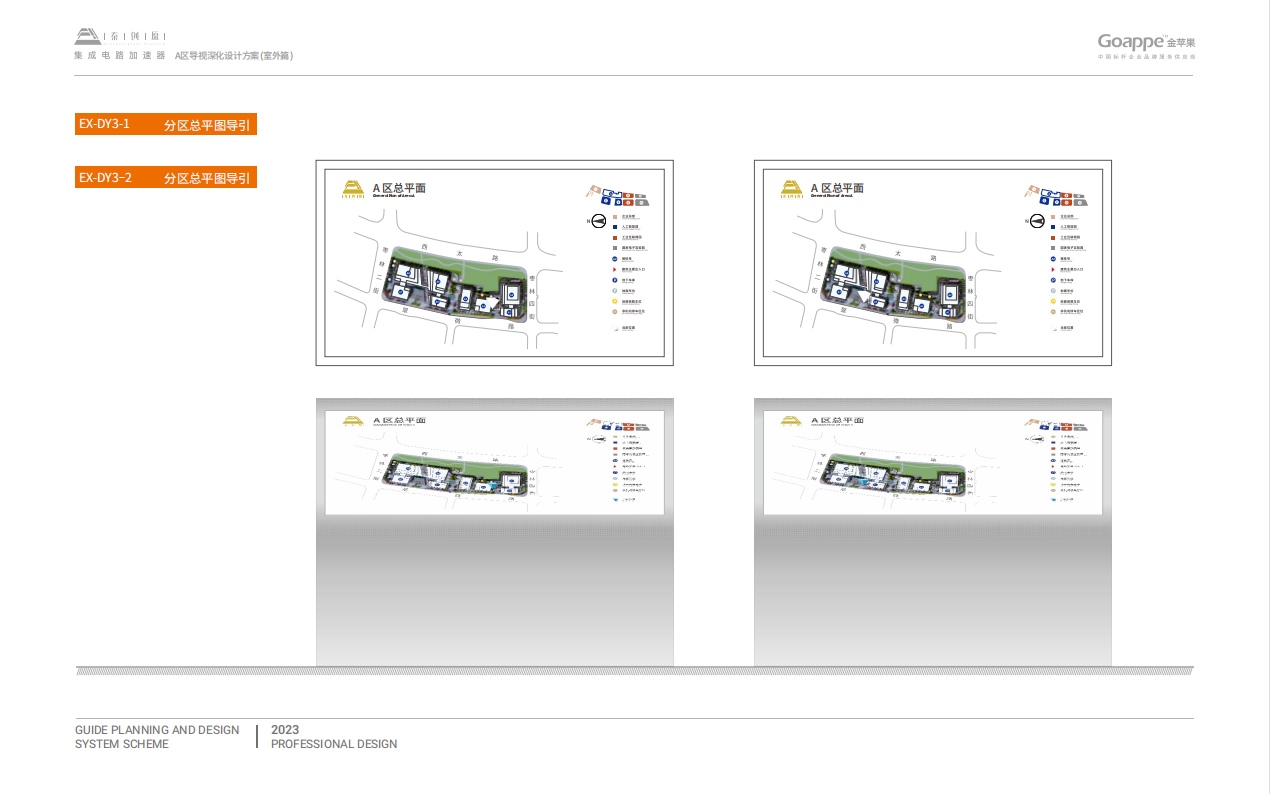Open the bottom-right signage mockup image

pyautogui.click(x=932, y=531)
